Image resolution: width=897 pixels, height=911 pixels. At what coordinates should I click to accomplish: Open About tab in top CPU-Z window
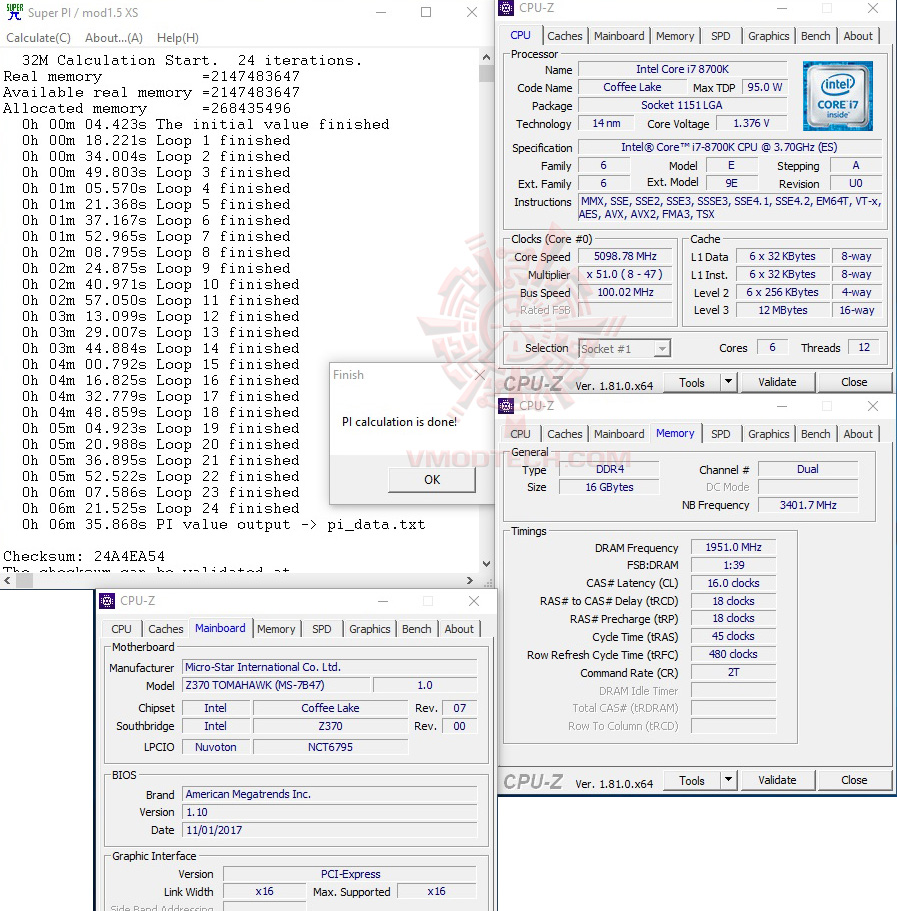click(x=857, y=35)
